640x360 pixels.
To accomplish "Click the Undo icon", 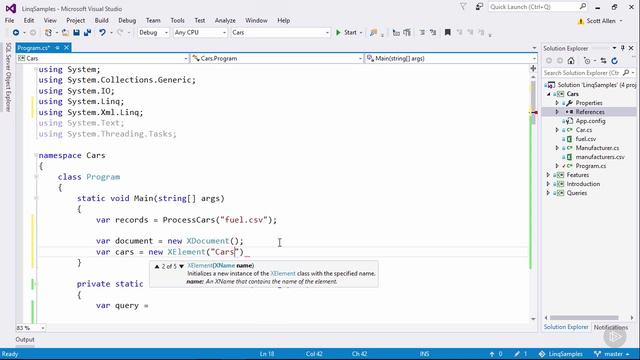I will pyautogui.click(x=102, y=33).
